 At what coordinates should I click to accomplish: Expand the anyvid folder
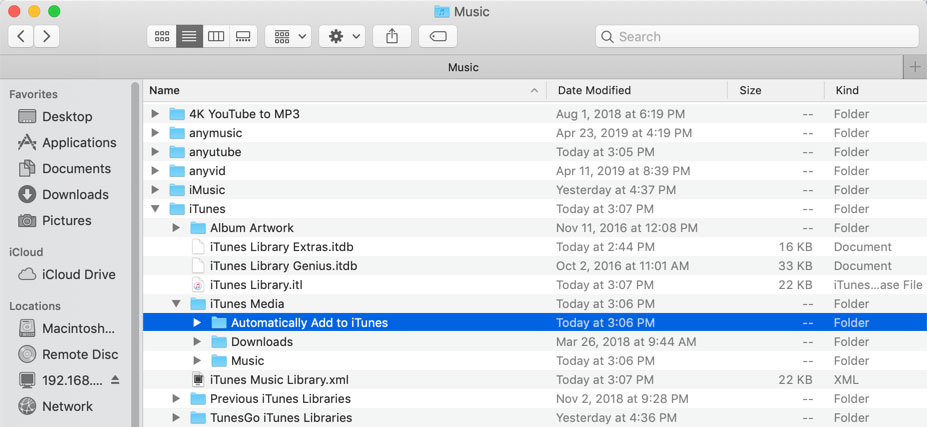pos(155,171)
